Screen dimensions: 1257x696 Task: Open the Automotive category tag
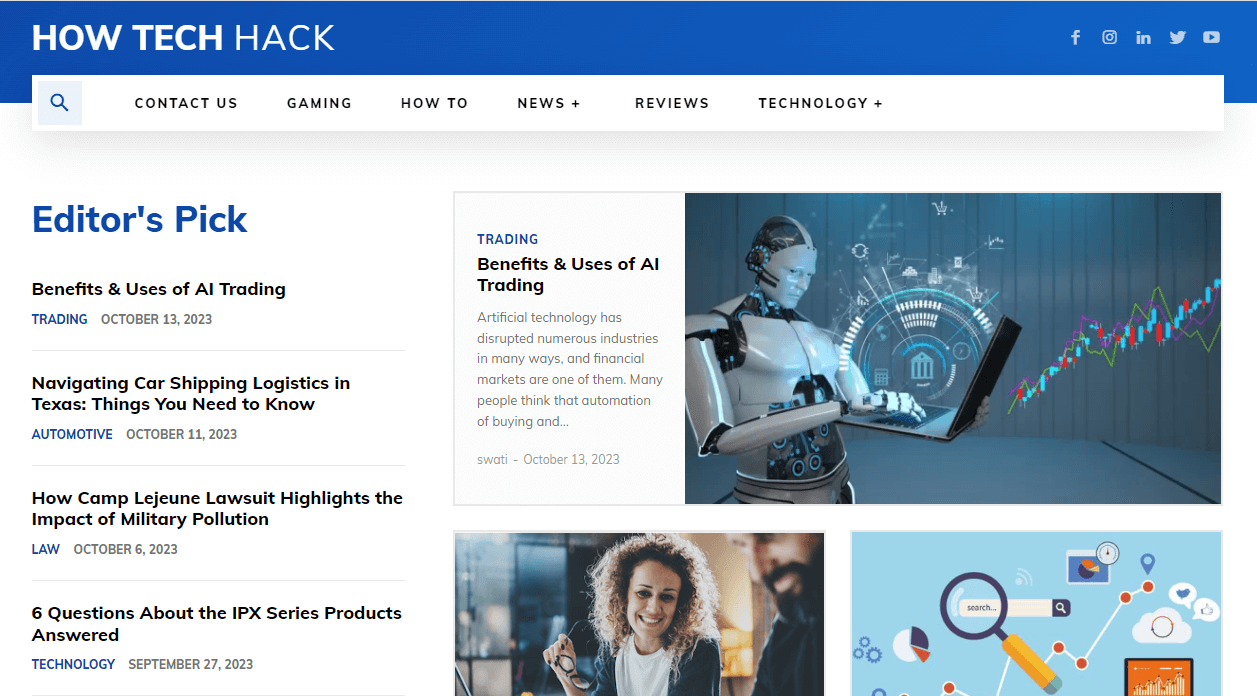click(72, 434)
